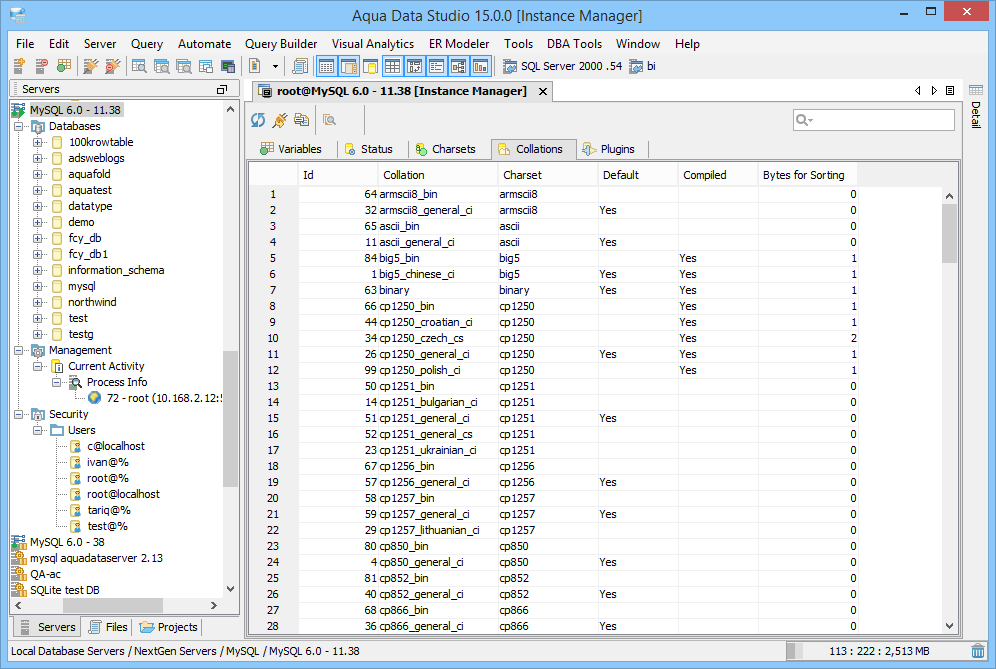Click the third query window search icon

(x=184, y=65)
